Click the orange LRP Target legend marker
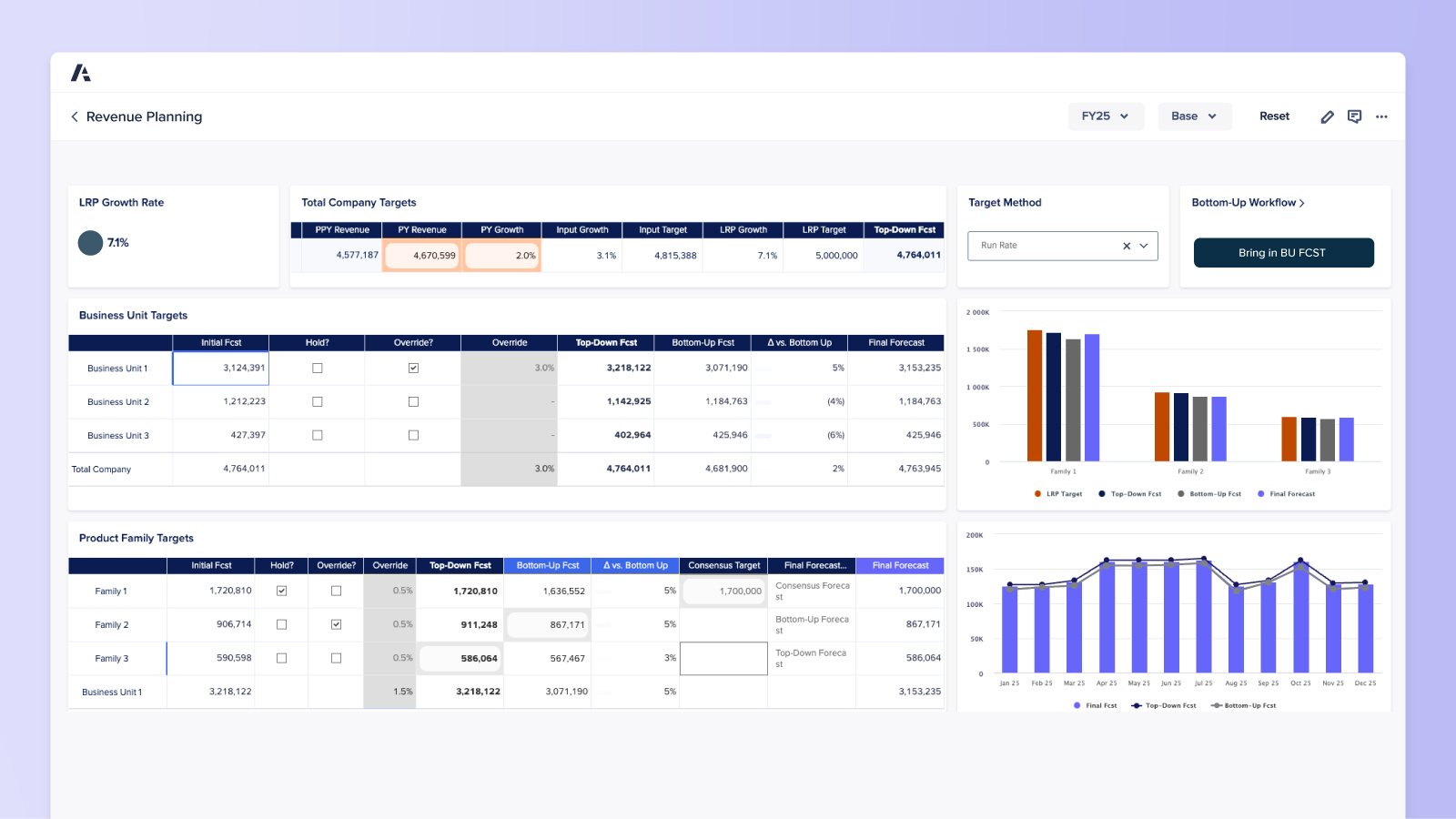 click(x=1036, y=493)
